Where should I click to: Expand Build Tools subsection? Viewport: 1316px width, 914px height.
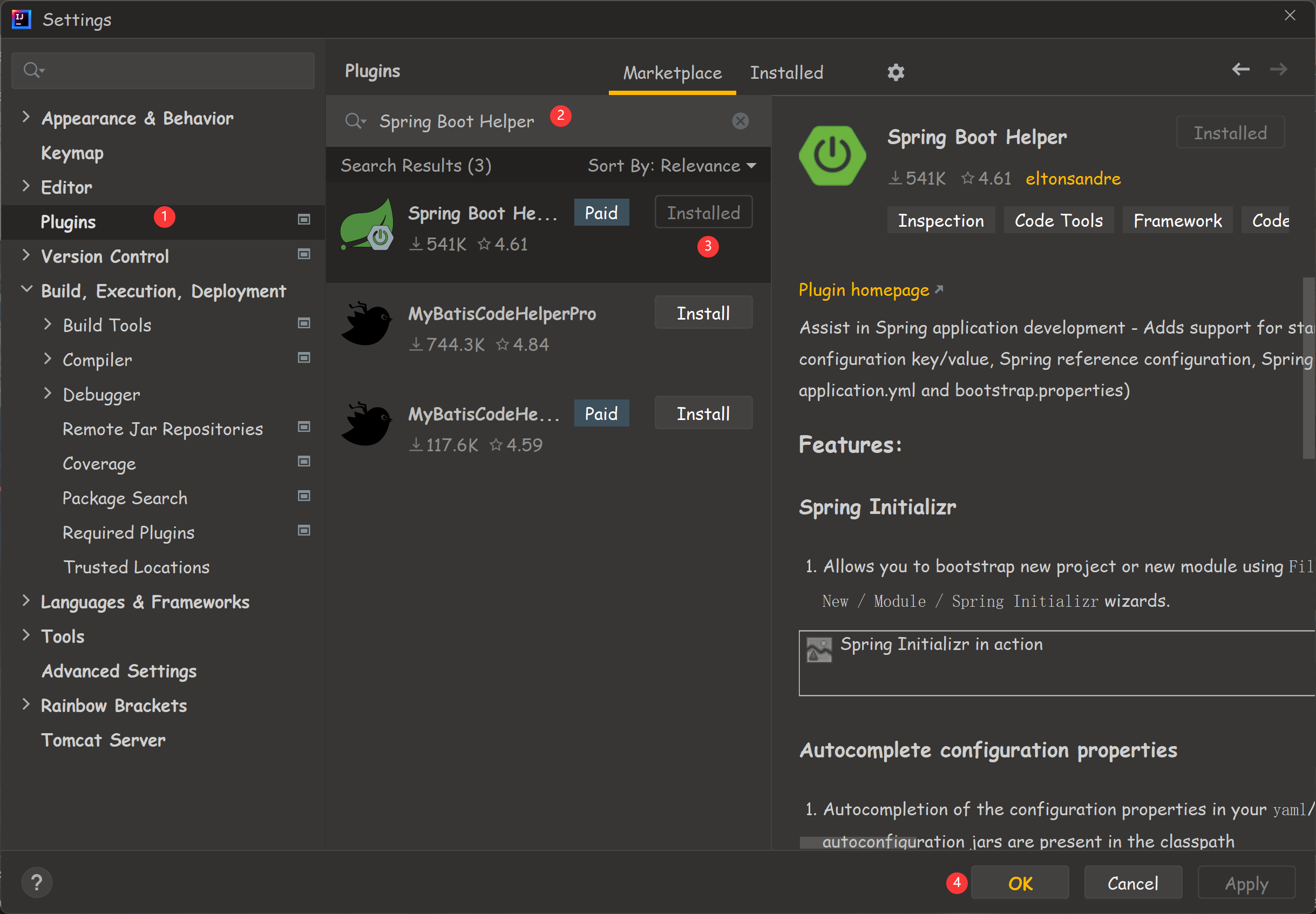point(48,324)
